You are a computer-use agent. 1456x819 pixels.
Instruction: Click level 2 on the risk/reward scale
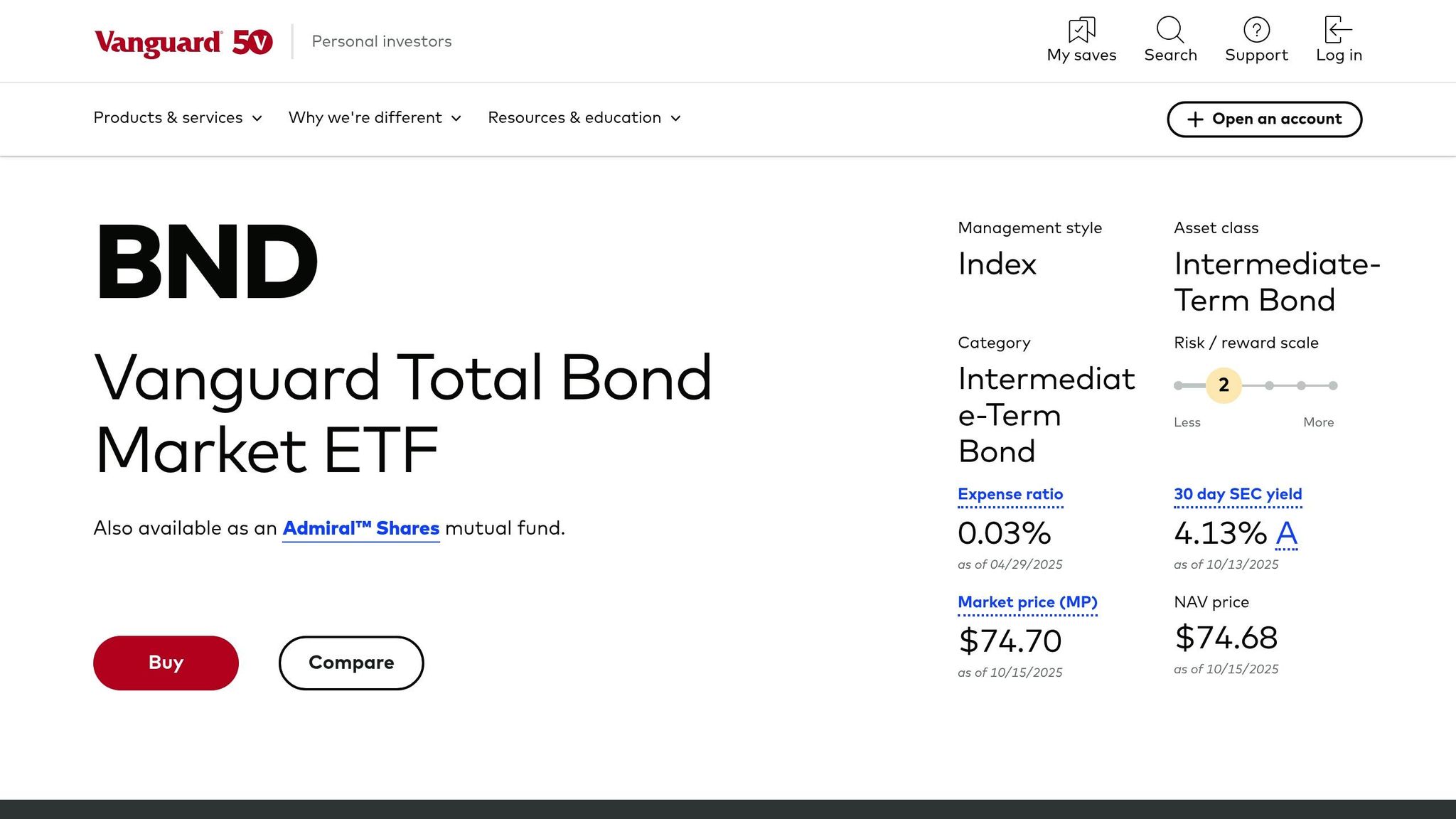[x=1224, y=386]
